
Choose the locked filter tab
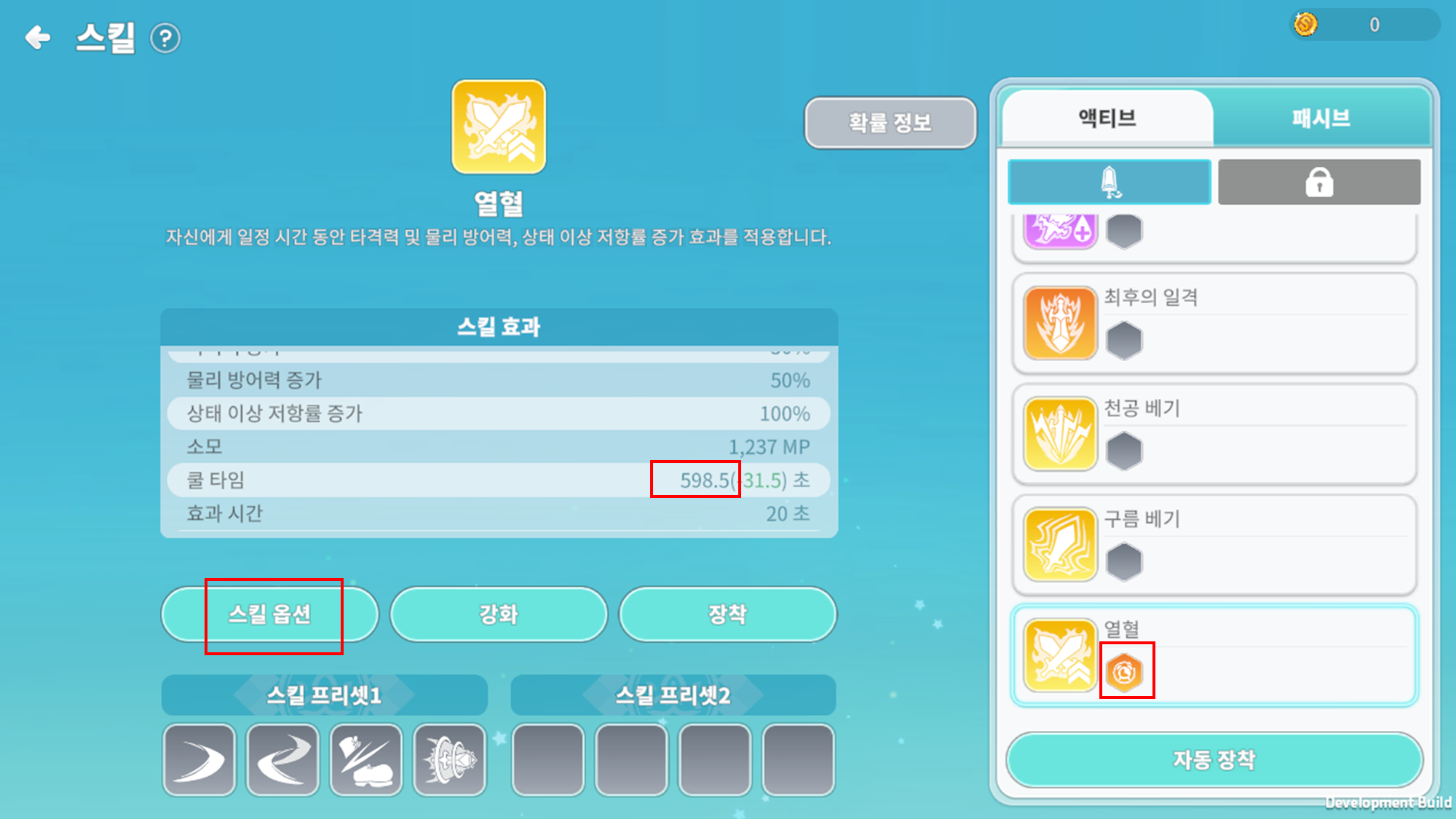pyautogui.click(x=1319, y=182)
